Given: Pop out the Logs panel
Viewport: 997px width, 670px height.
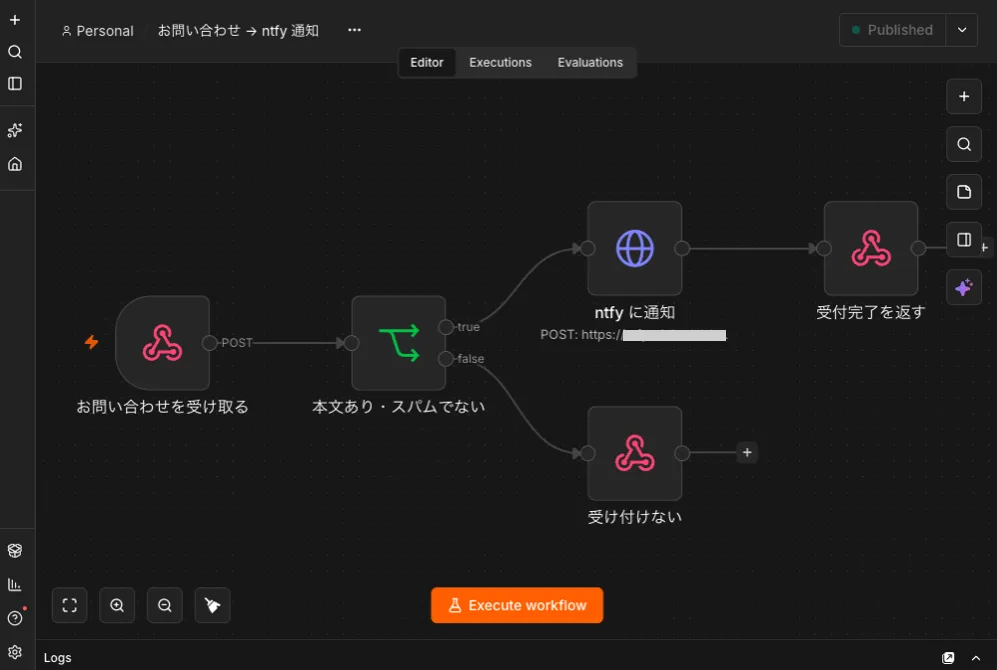Looking at the screenshot, I should 948,658.
